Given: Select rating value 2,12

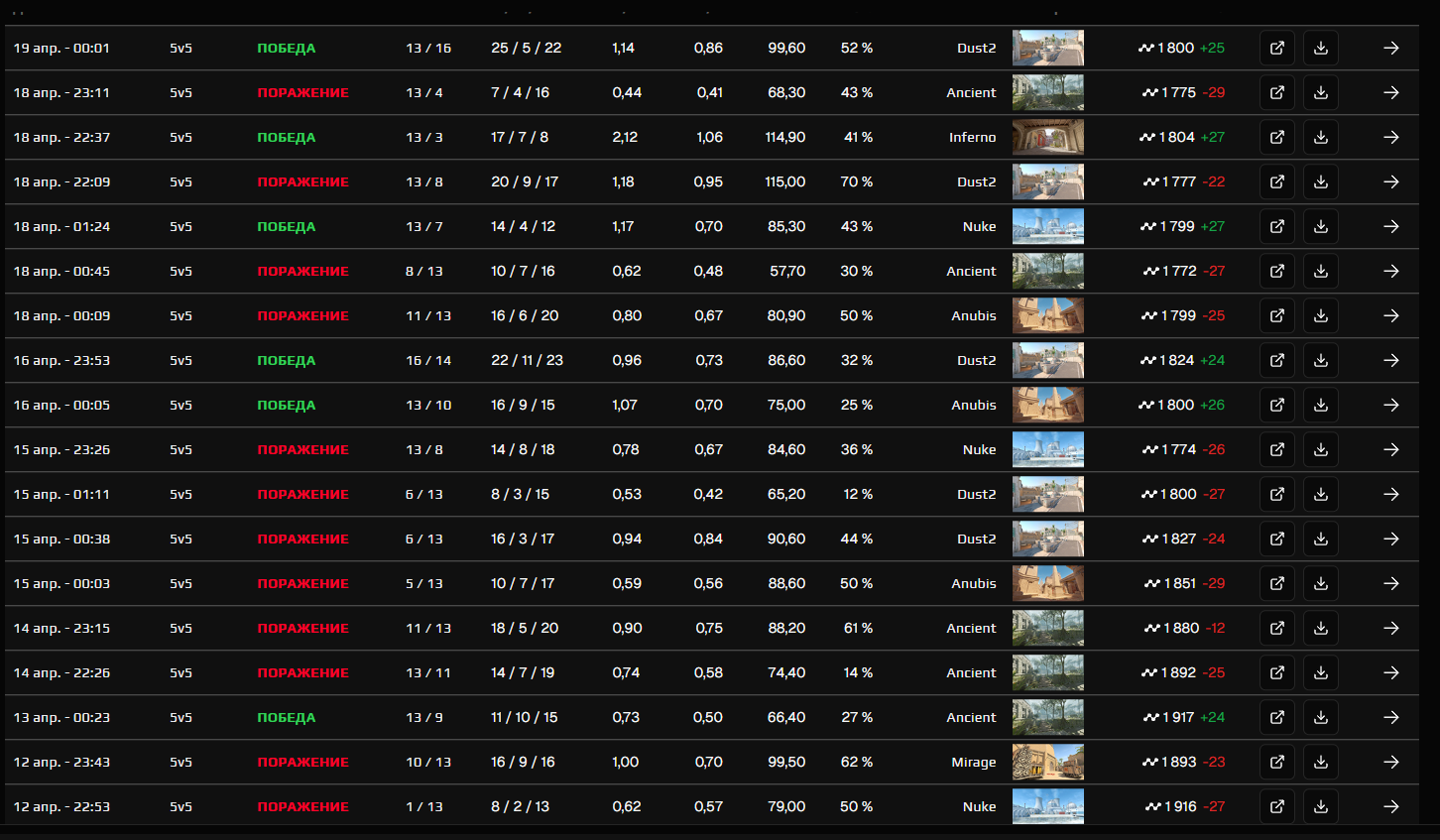Looking at the screenshot, I should point(625,137).
